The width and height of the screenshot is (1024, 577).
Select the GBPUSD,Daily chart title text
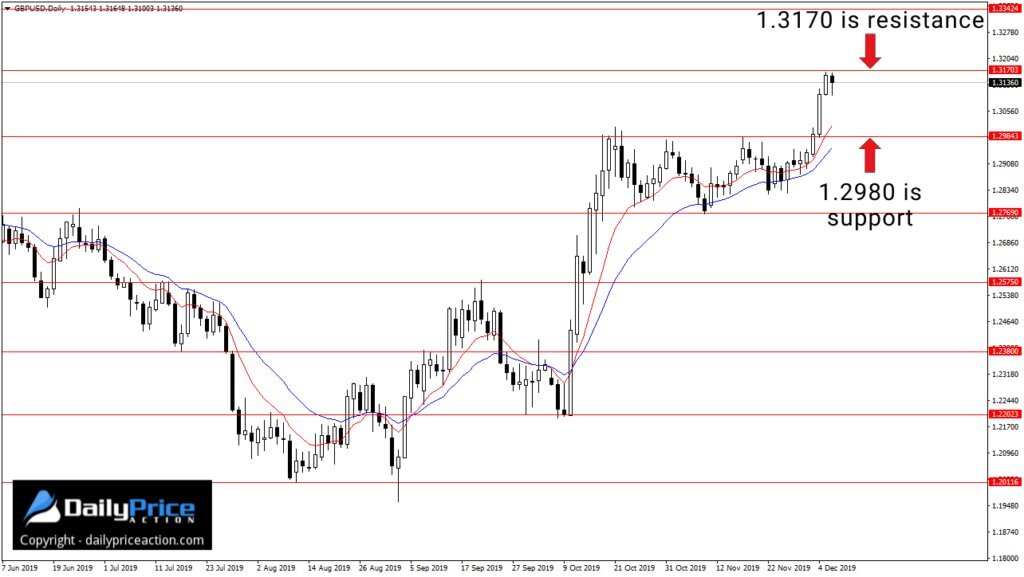[39, 8]
